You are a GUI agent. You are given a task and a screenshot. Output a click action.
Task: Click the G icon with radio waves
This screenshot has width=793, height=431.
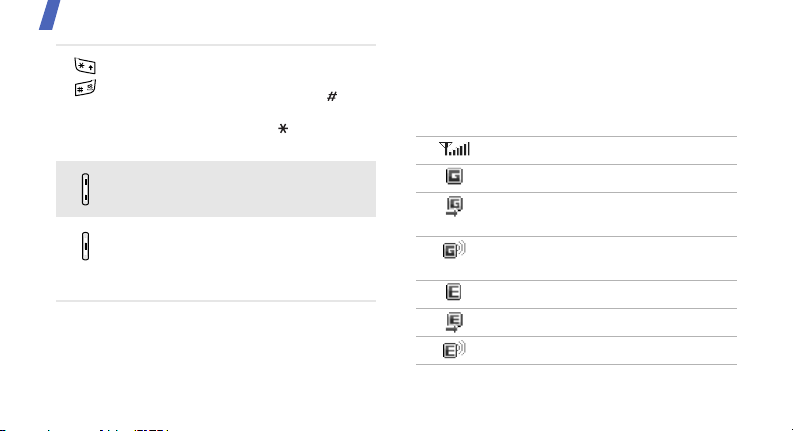454,250
